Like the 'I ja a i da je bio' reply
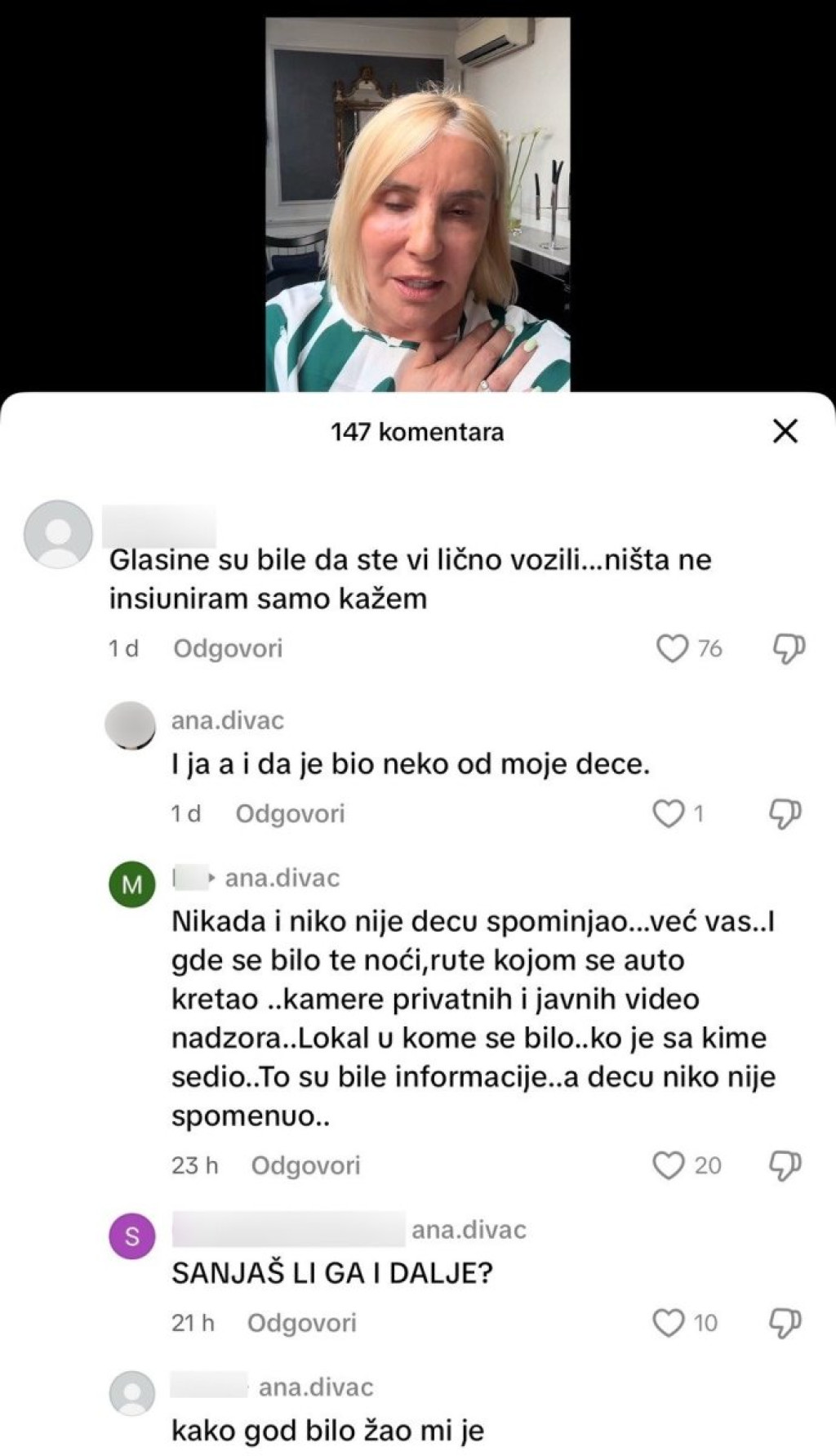 669,813
